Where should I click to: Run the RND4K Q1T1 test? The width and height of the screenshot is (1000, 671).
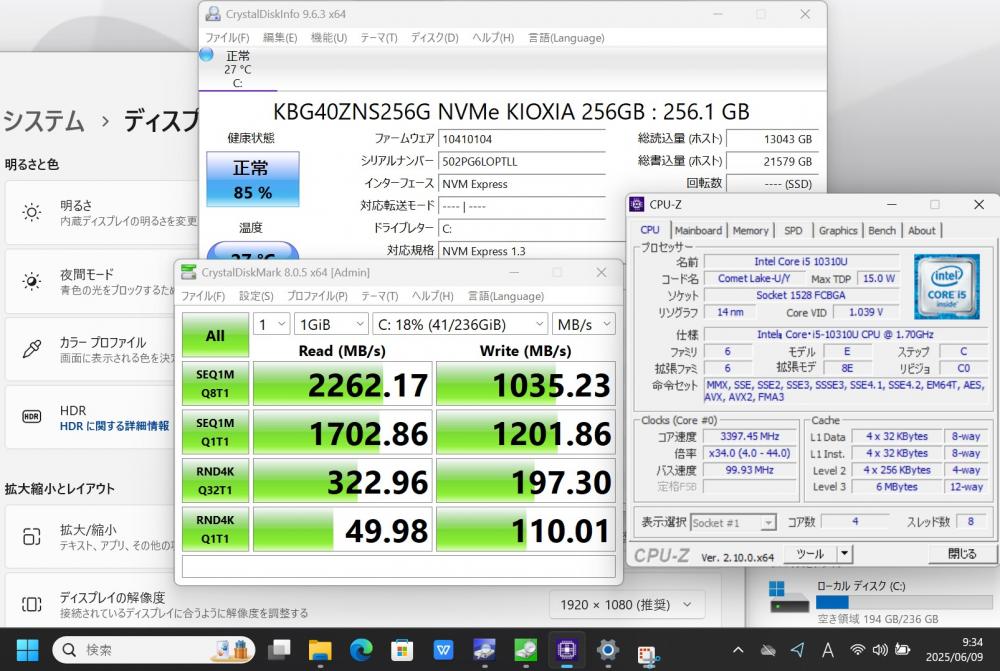coord(215,529)
